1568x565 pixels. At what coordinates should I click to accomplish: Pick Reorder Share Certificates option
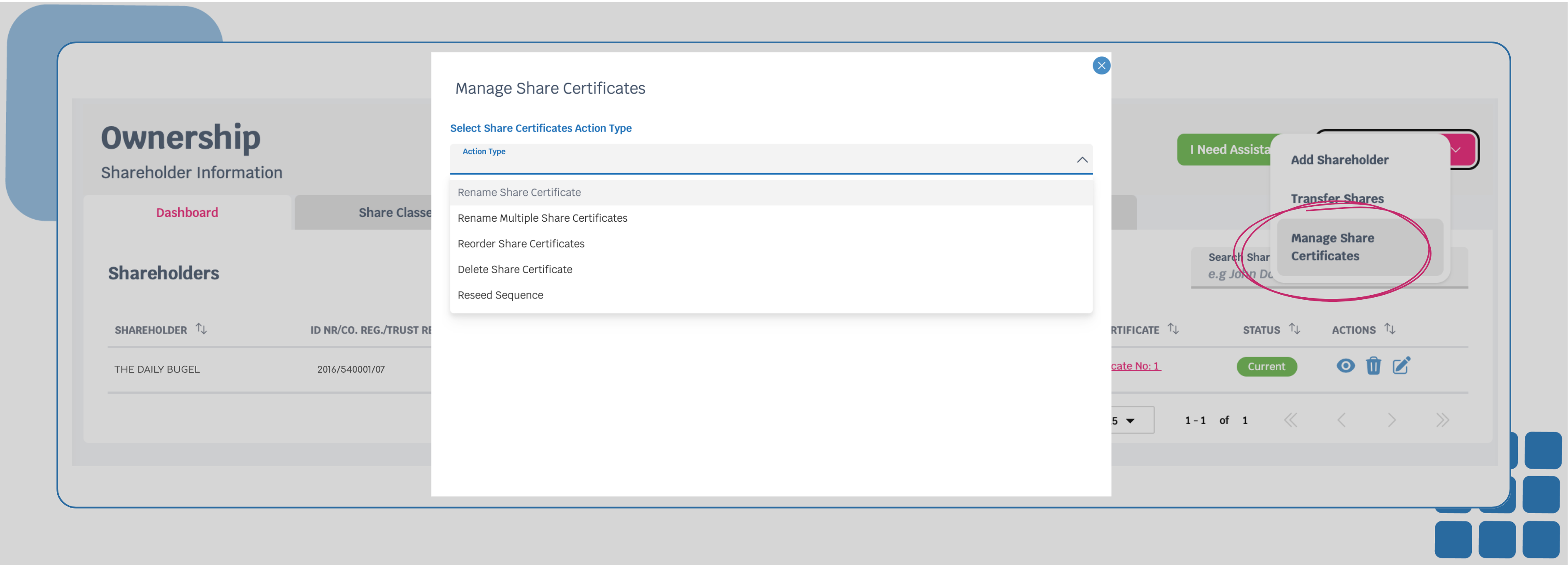[521, 244]
